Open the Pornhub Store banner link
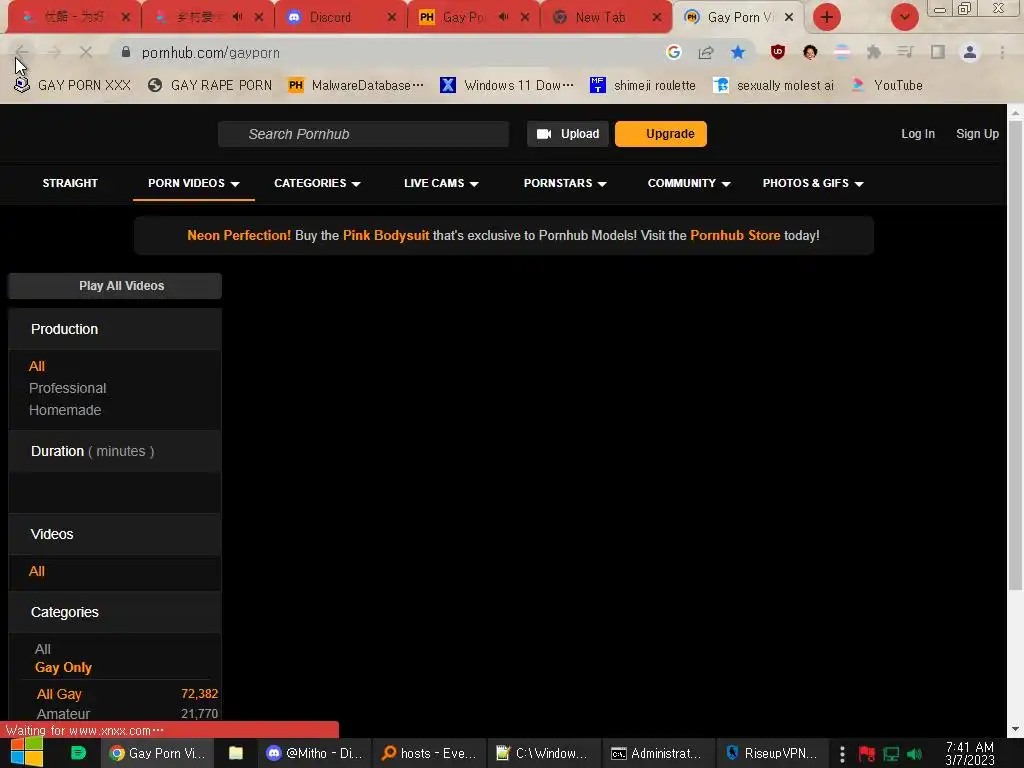 tap(735, 236)
